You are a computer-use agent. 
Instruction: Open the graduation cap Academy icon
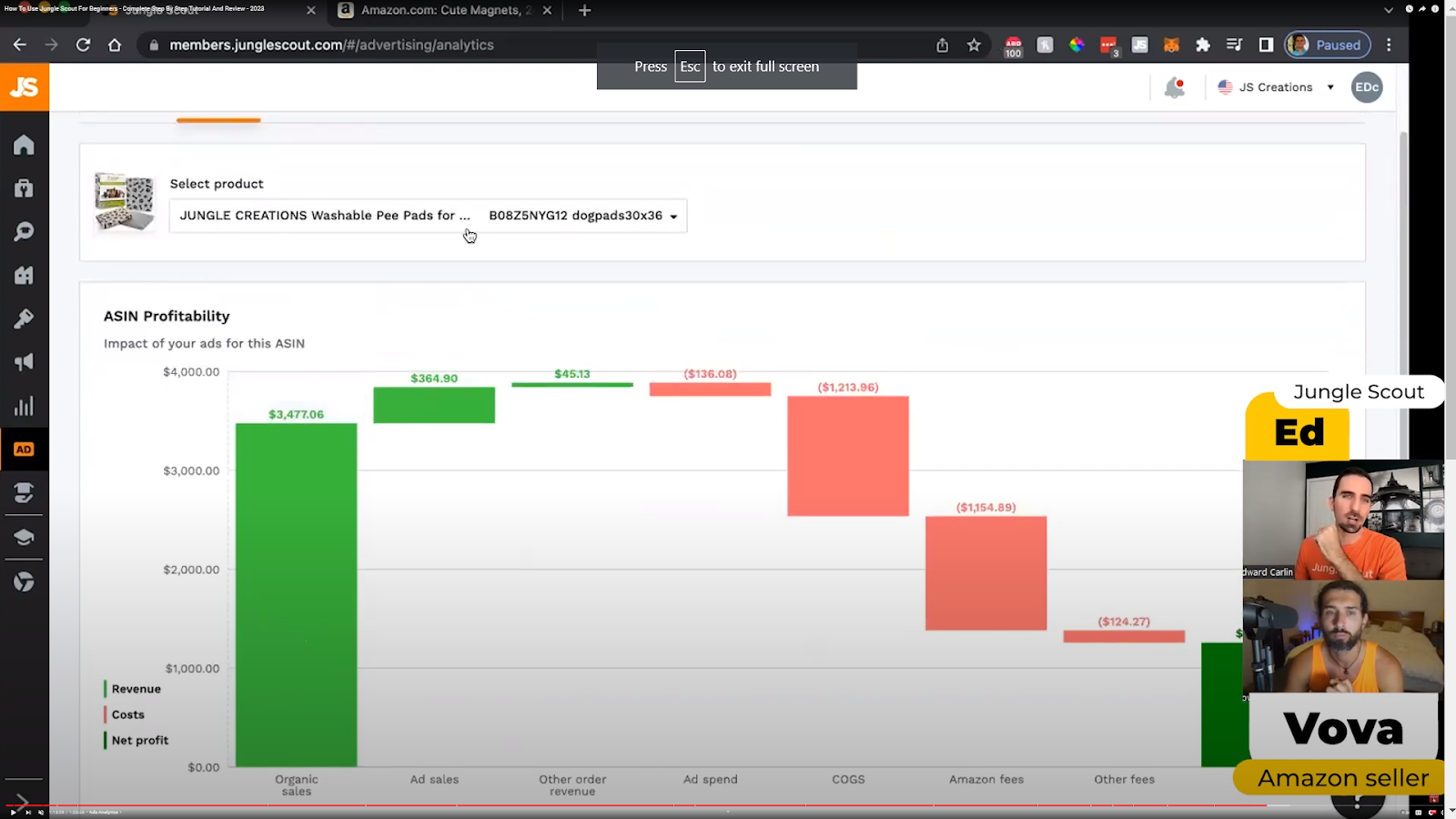pyautogui.click(x=24, y=537)
